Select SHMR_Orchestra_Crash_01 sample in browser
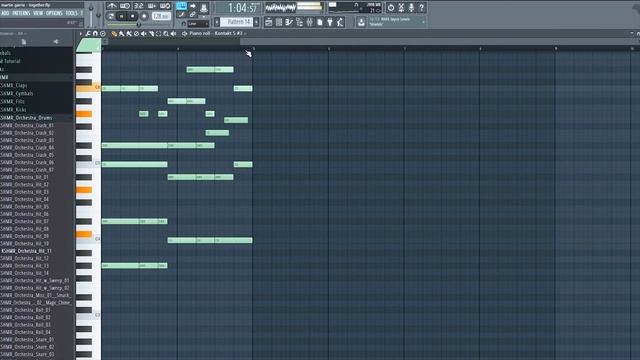The image size is (640, 360). [x=27, y=125]
